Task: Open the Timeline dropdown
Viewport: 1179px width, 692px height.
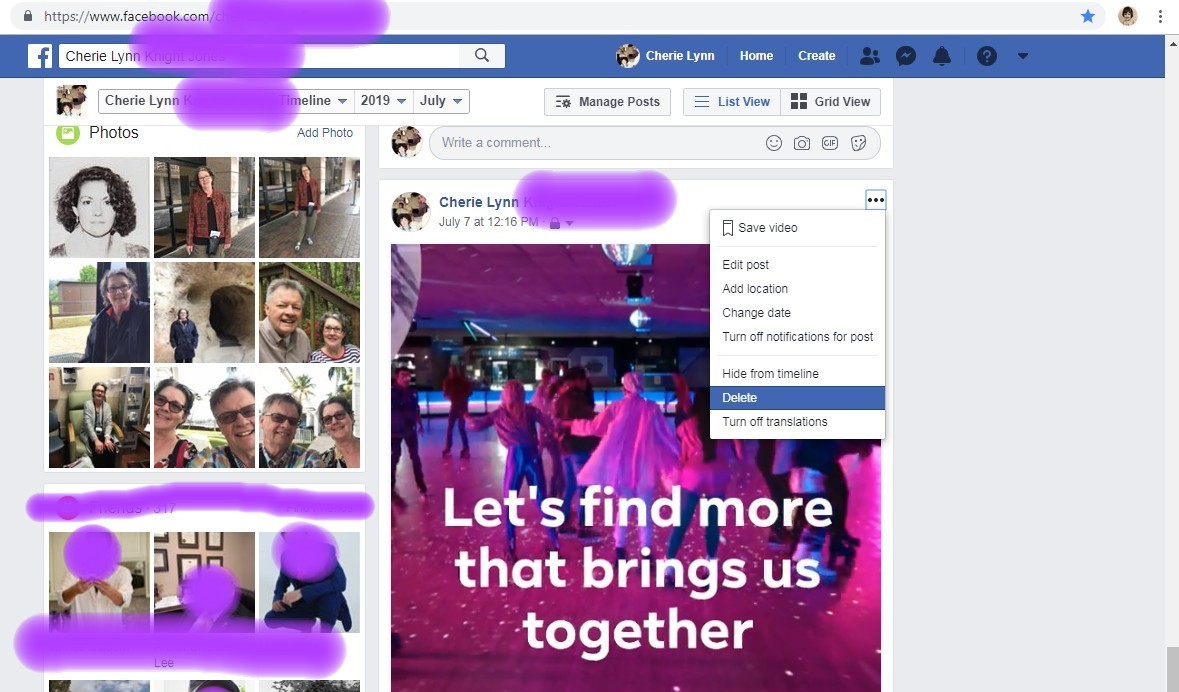Action: coord(313,101)
